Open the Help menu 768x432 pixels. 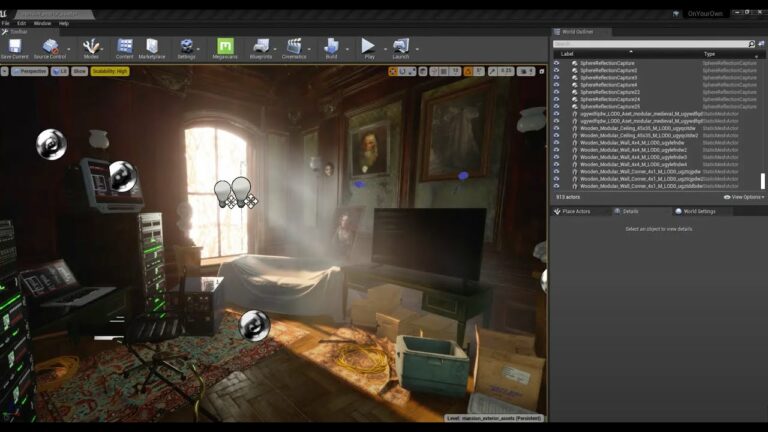pyautogui.click(x=64, y=23)
